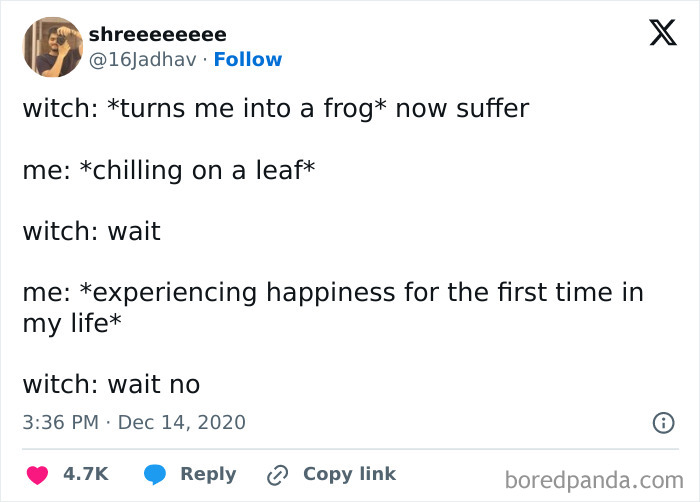The width and height of the screenshot is (700, 502).
Task: Click the final "witch: wait no" line
Action: click(111, 384)
